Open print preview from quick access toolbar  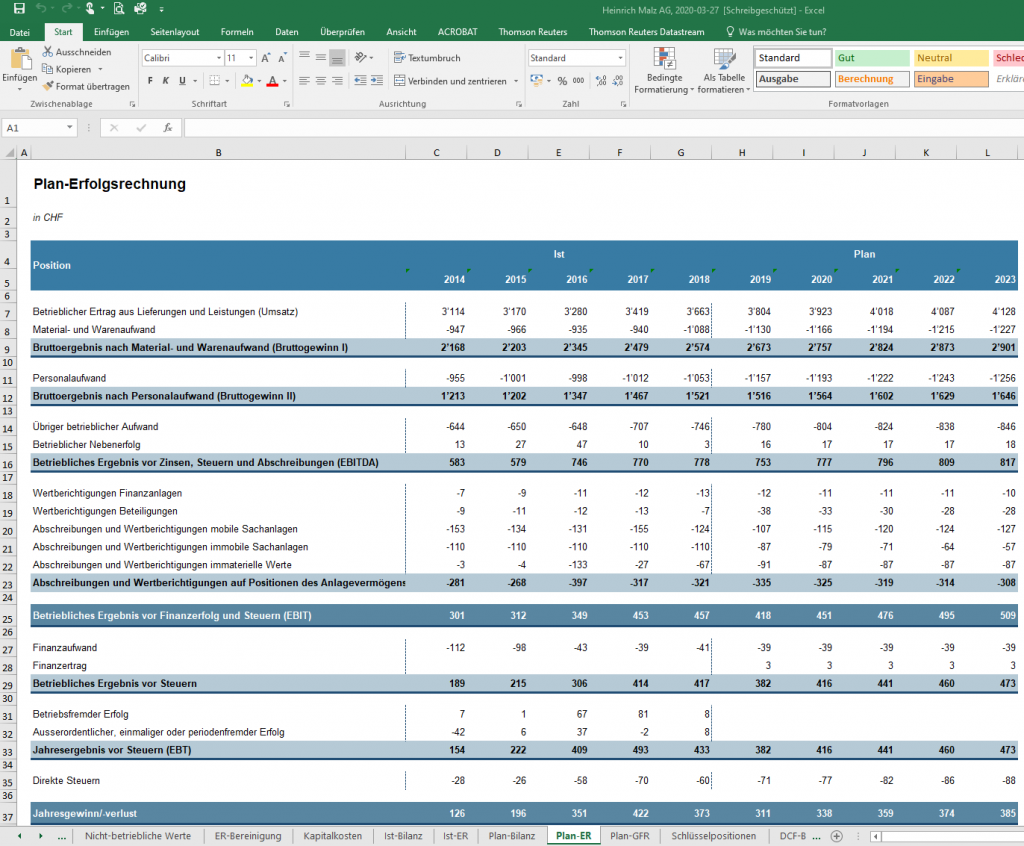119,8
